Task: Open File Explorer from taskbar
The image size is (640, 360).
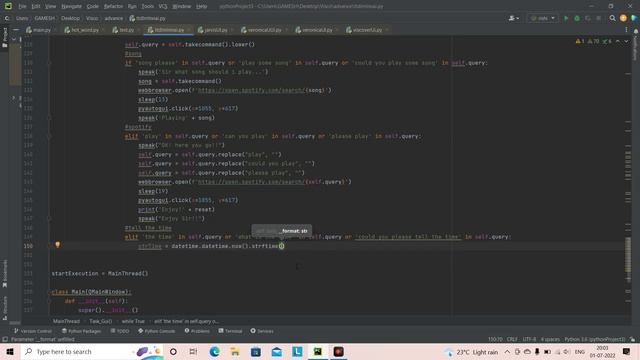Action: 235,352
